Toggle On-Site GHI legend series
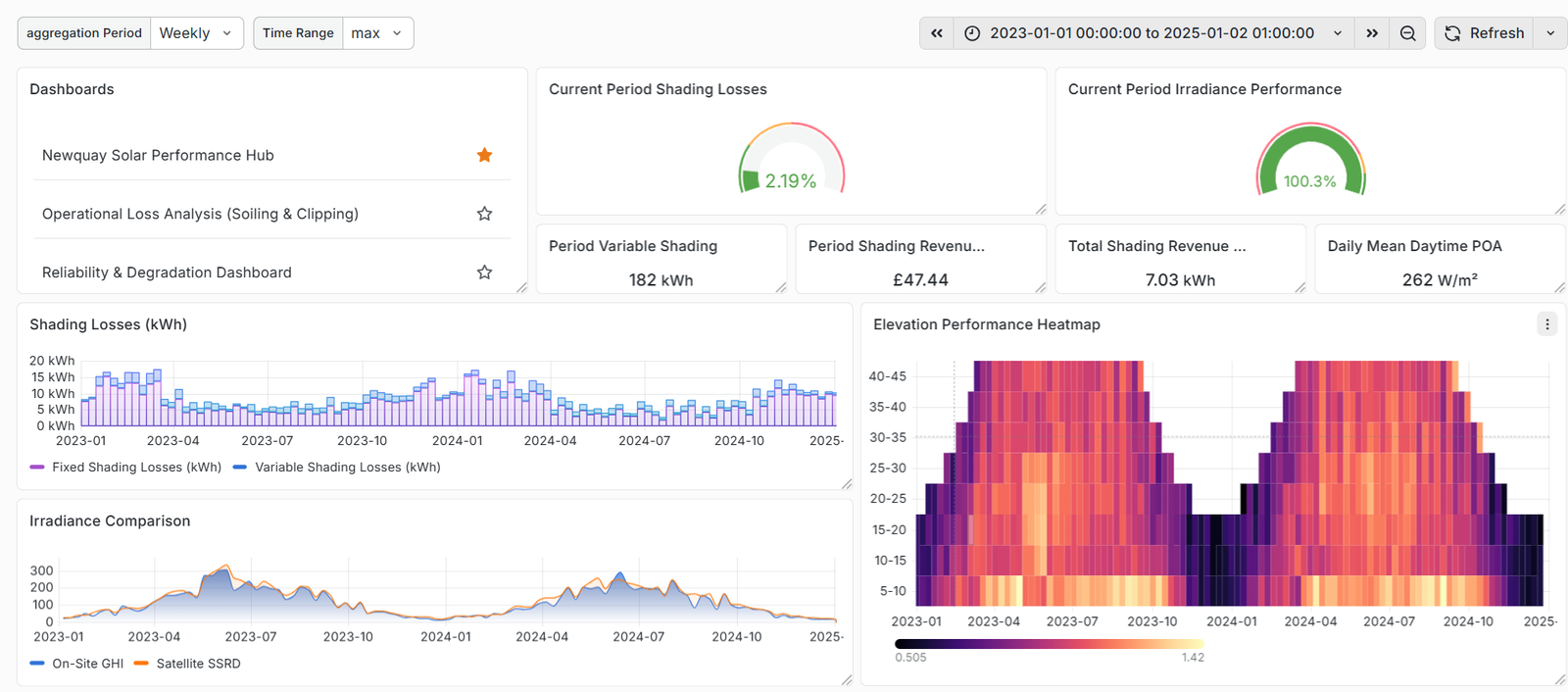1568x692 pixels. (x=87, y=664)
